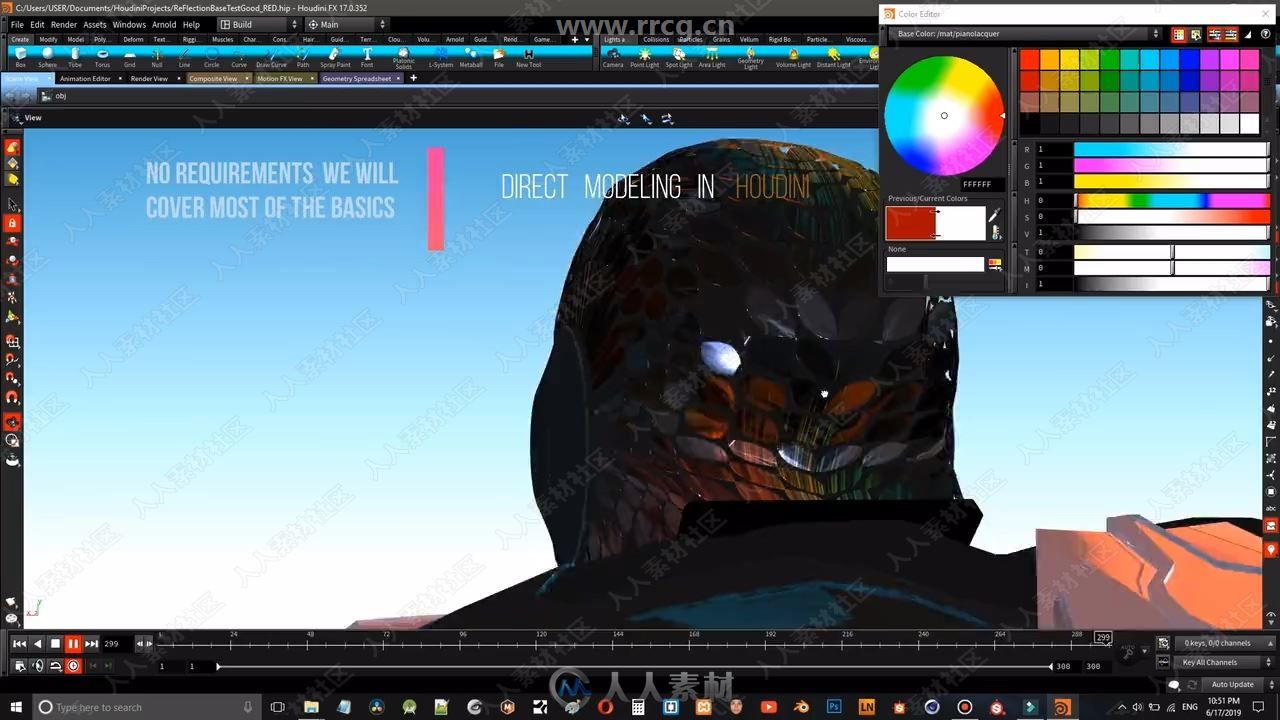Open the Arnold menu
The height and width of the screenshot is (720, 1280).
click(x=164, y=24)
